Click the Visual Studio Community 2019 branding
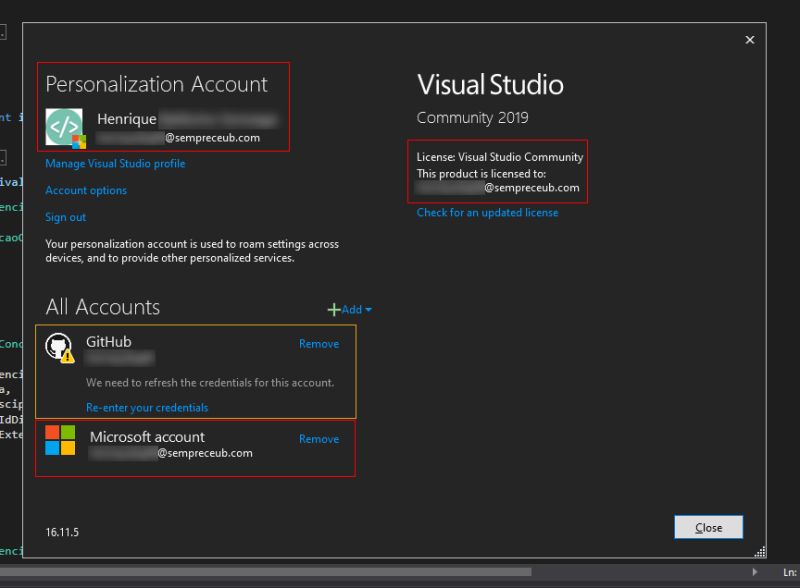The image size is (800, 588). pyautogui.click(x=490, y=98)
